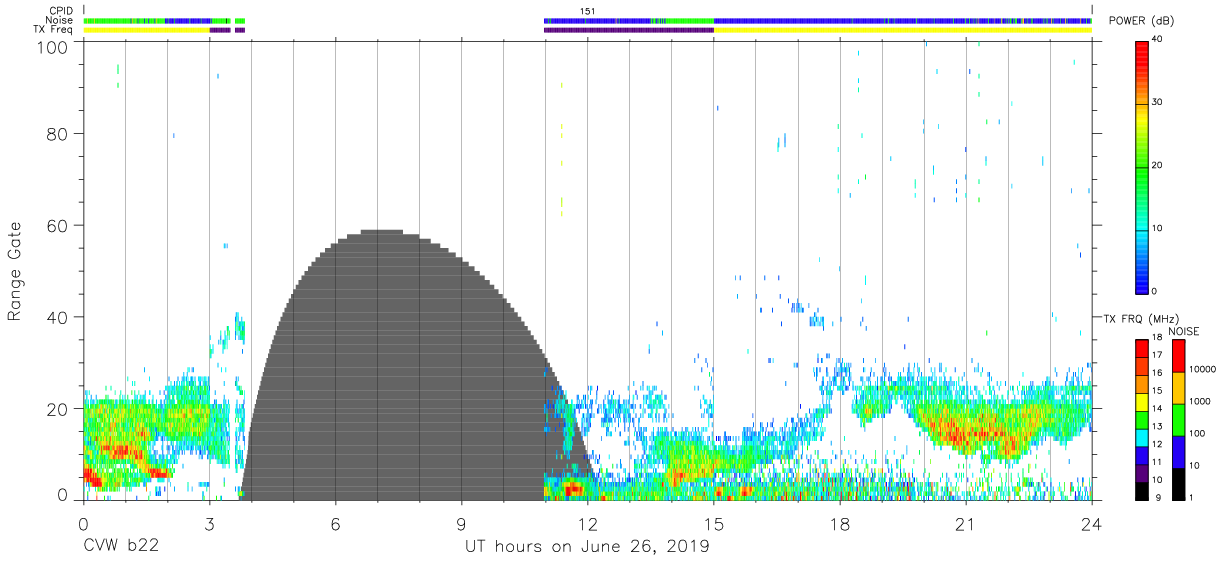The width and height of the screenshot is (1228, 567).
Task: Click the 'NOISE' legend title
Action: [1183, 331]
